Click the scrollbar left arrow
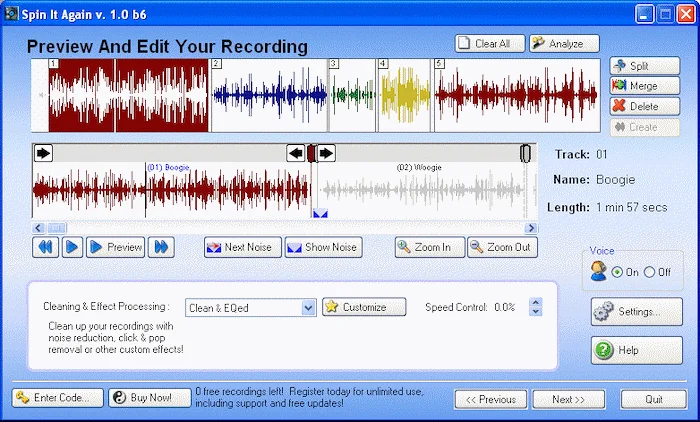700x422 pixels. click(38, 228)
